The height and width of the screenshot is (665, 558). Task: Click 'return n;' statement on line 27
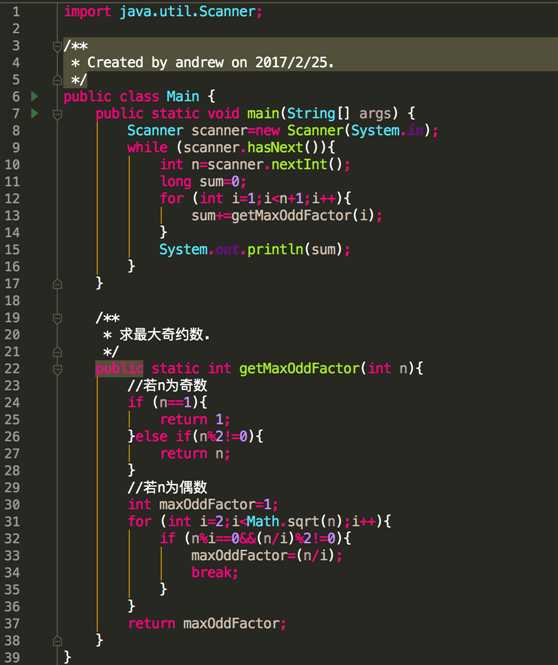click(x=195, y=454)
